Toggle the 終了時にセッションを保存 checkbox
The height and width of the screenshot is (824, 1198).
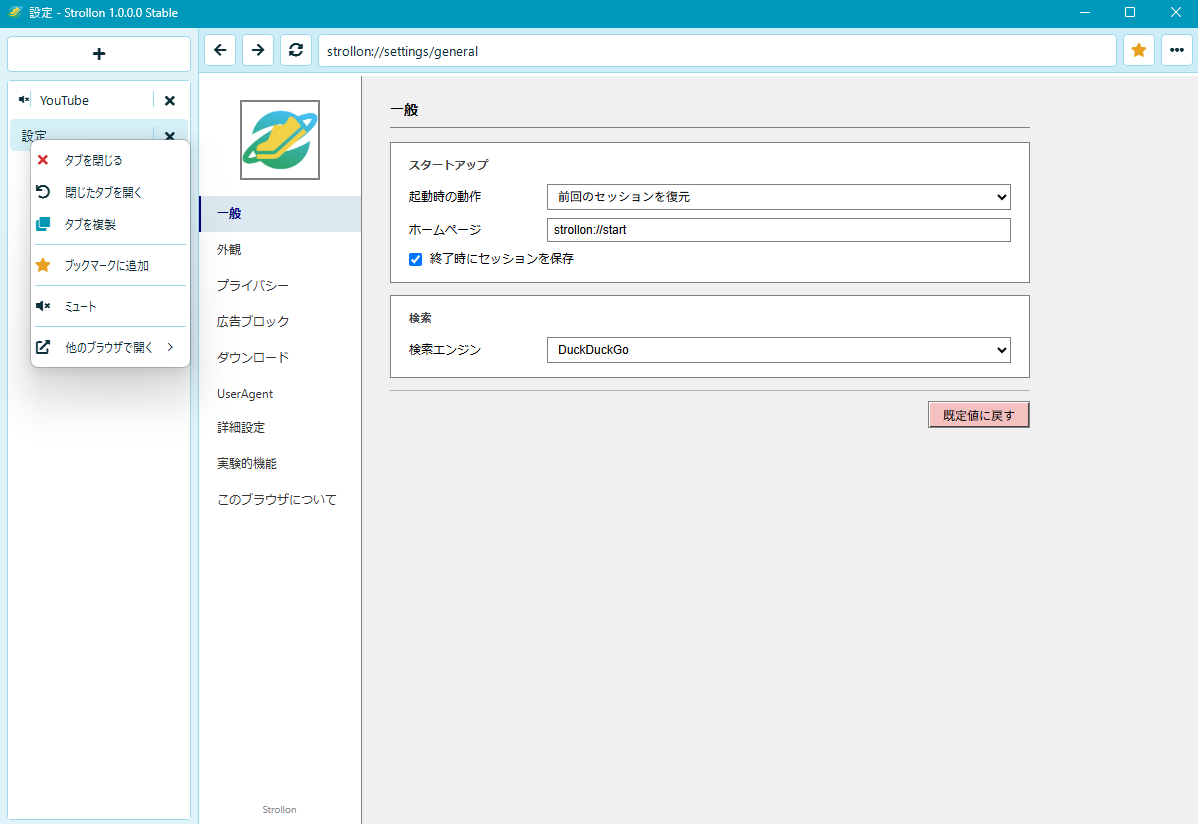(416, 259)
